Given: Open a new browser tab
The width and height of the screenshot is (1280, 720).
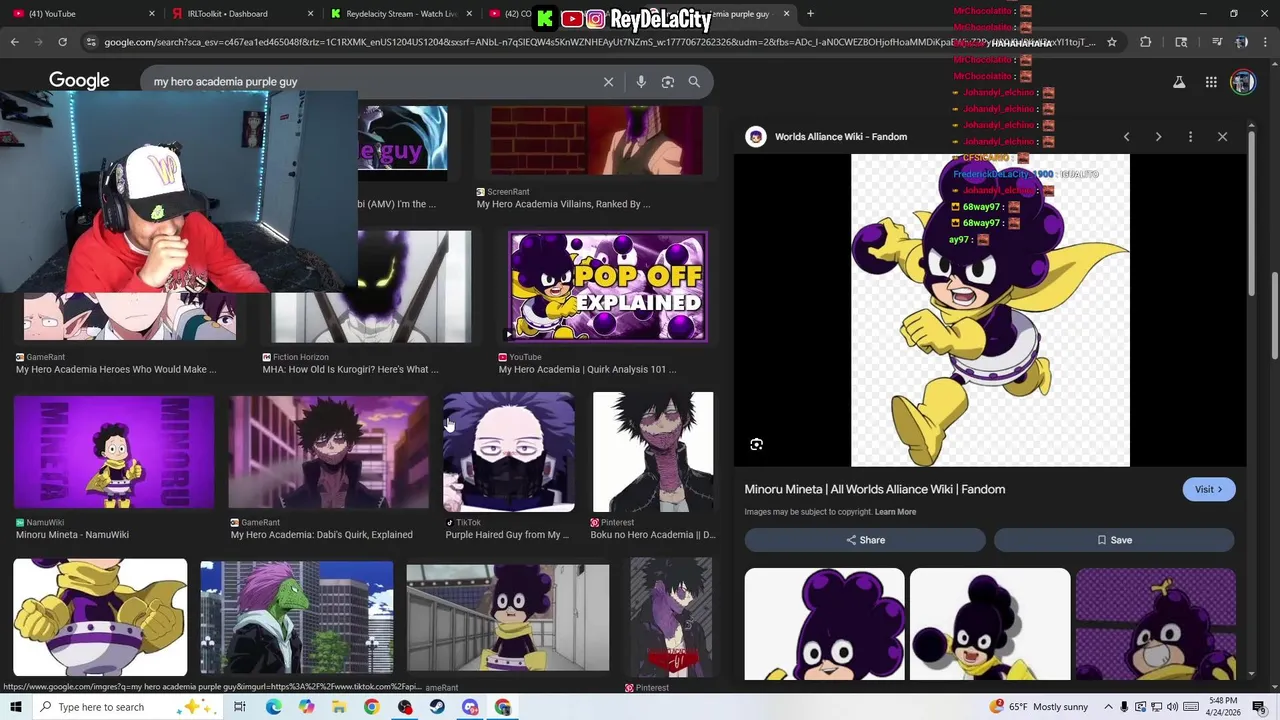Looking at the screenshot, I should tap(810, 14).
